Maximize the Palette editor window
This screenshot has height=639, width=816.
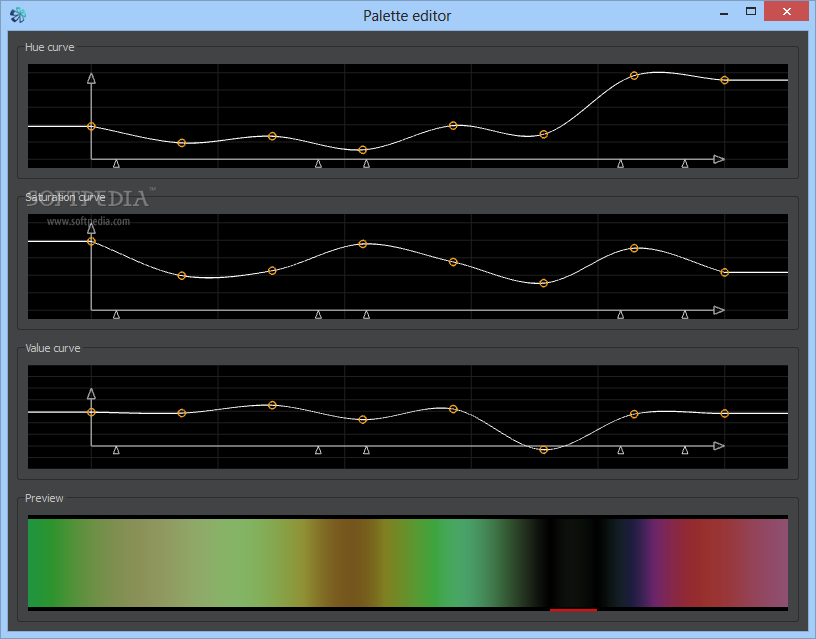751,11
